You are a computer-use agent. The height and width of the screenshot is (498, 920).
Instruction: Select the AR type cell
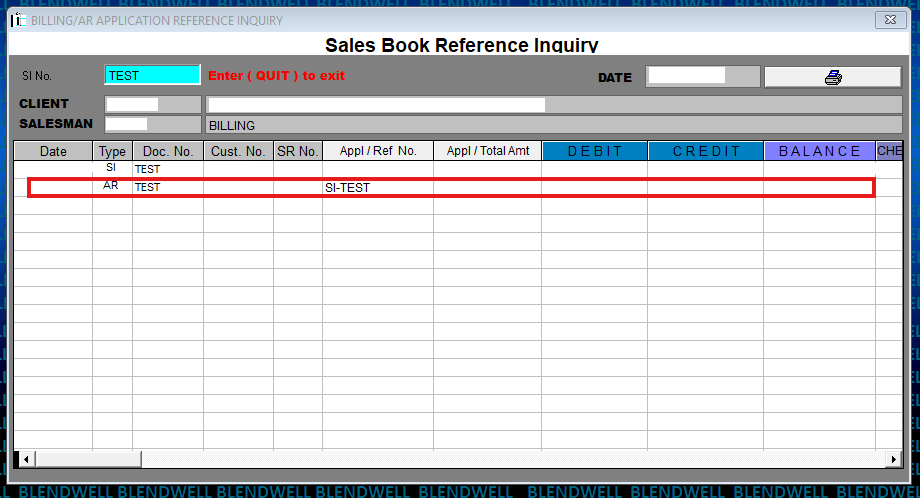pyautogui.click(x=112, y=187)
